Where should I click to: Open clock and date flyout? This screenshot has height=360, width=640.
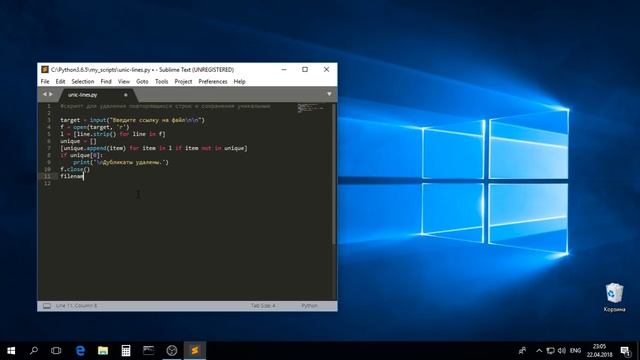pyautogui.click(x=599, y=350)
